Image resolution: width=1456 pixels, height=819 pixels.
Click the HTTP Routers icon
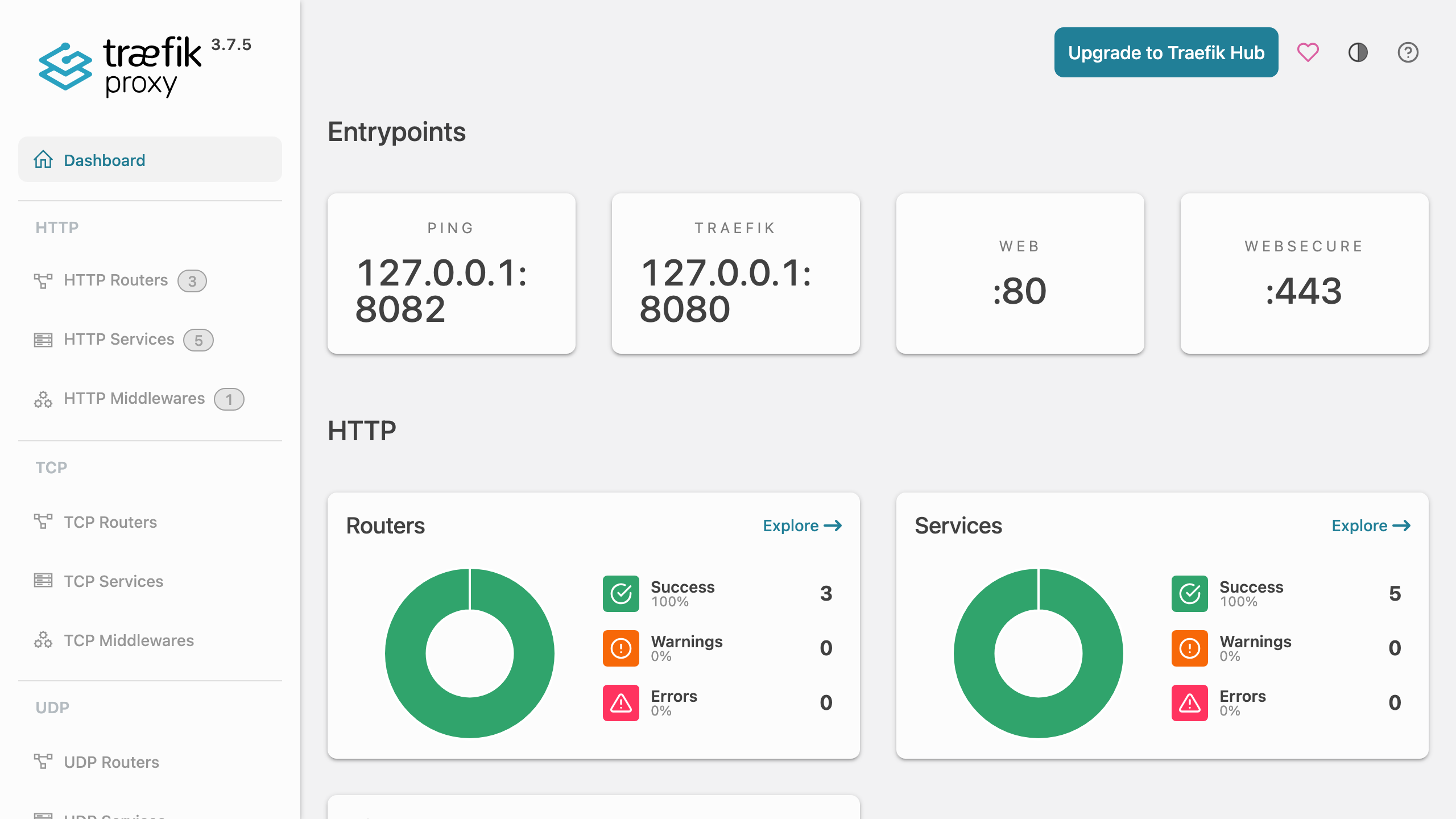click(x=43, y=281)
